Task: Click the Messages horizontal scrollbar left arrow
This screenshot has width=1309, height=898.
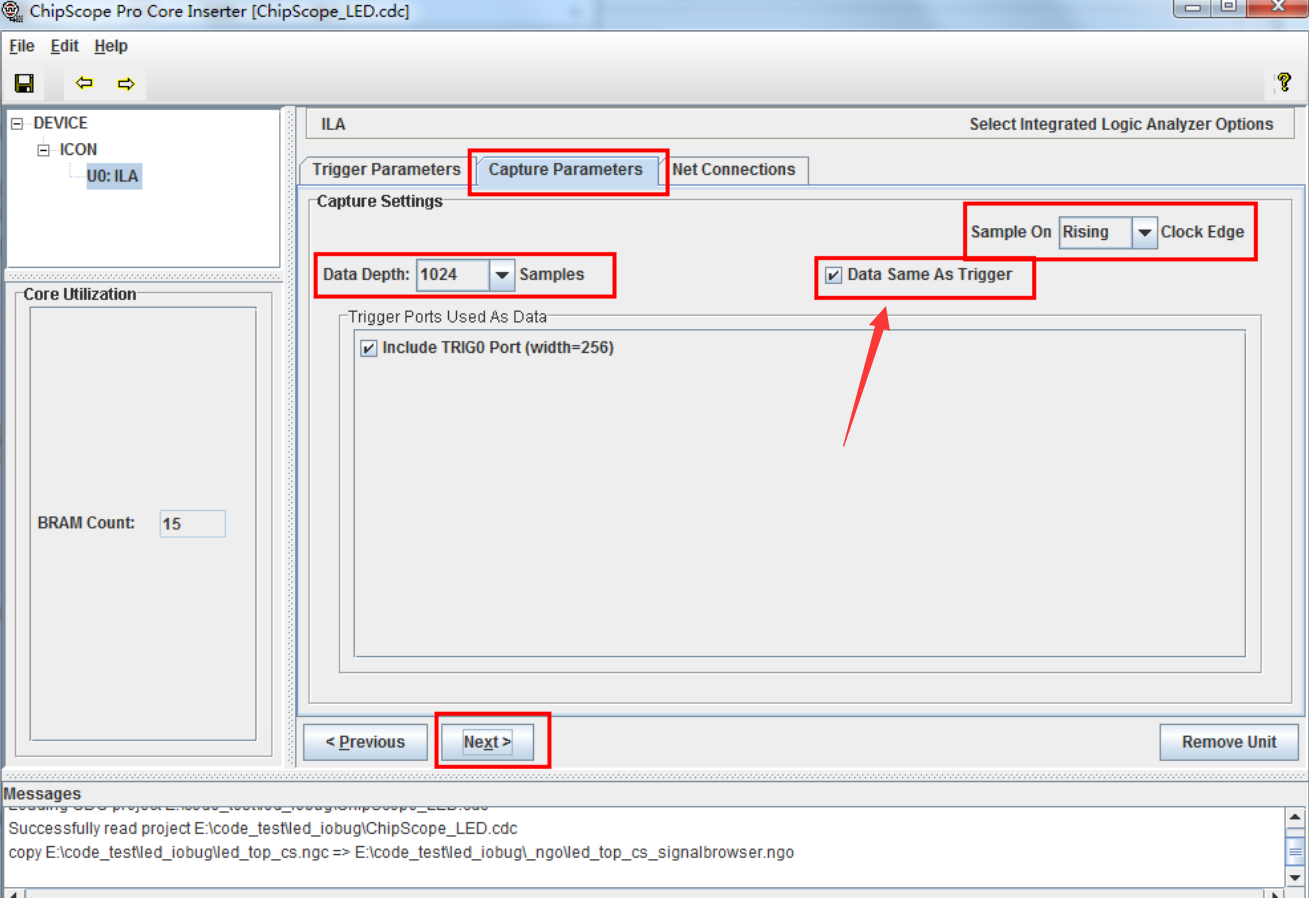Action: click(x=13, y=892)
